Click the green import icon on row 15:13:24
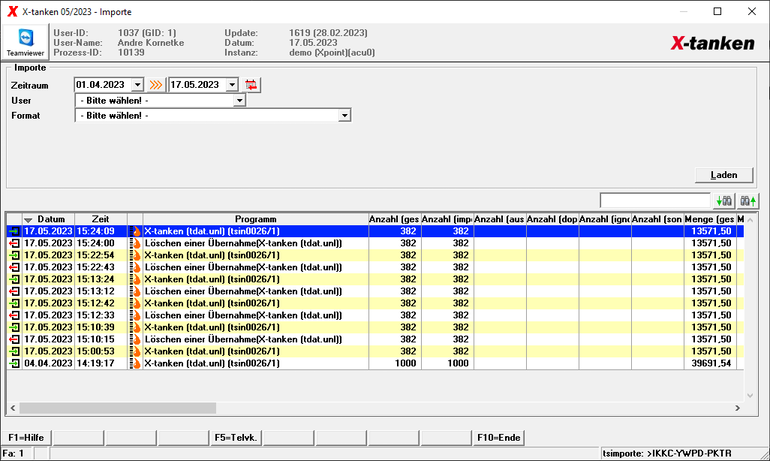The height and width of the screenshot is (461, 770). 14,279
